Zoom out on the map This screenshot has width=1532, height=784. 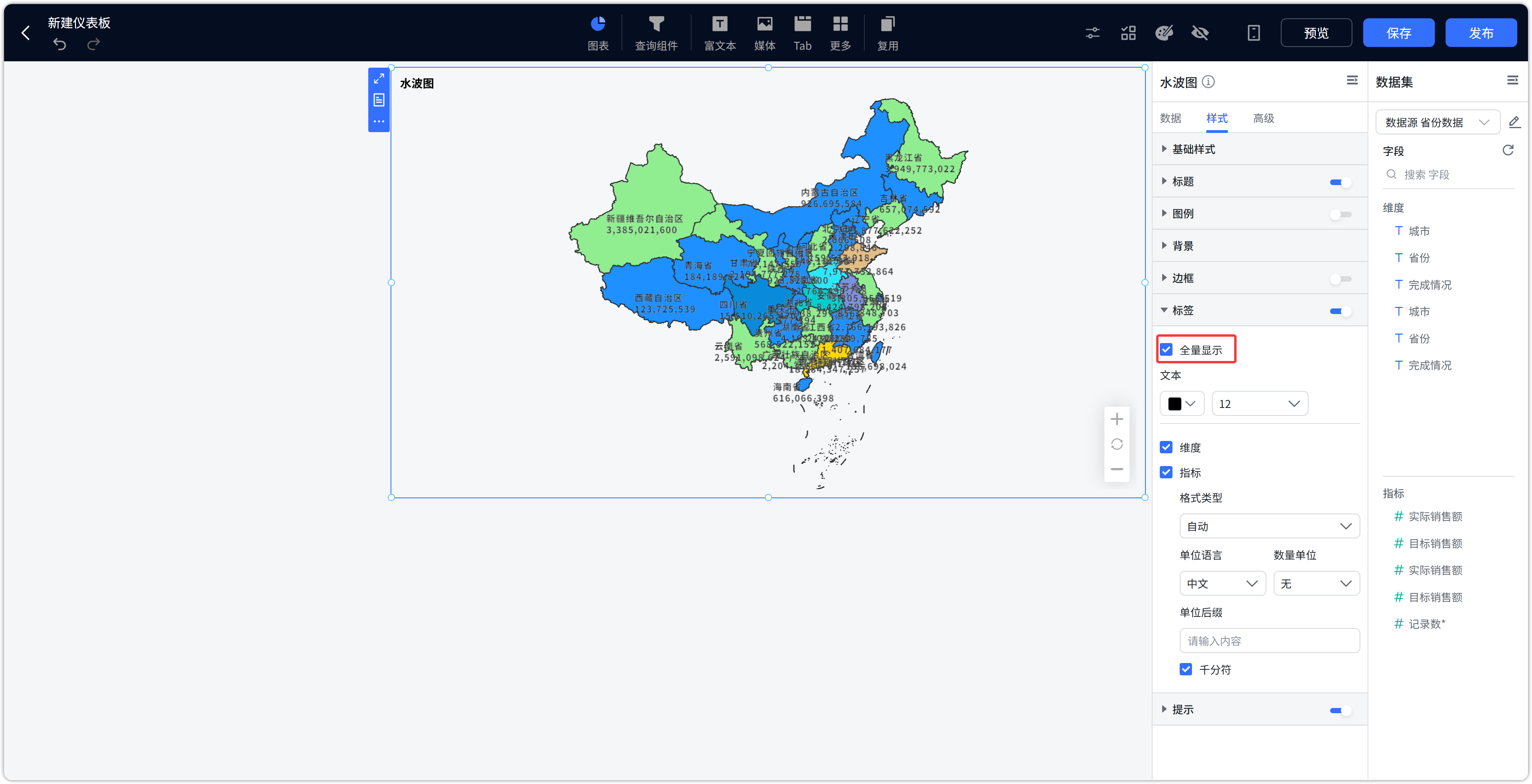[x=1117, y=469]
